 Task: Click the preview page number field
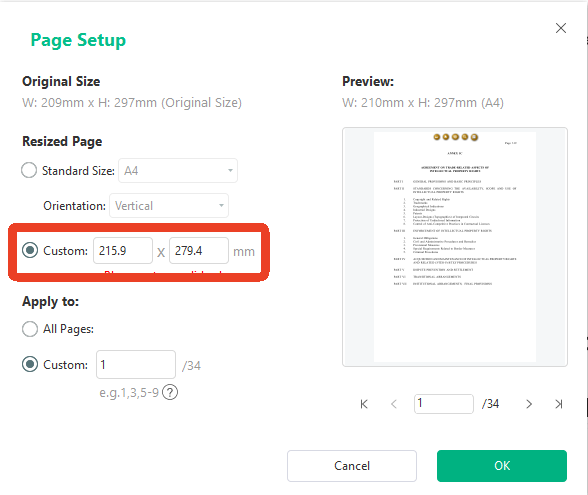[444, 404]
